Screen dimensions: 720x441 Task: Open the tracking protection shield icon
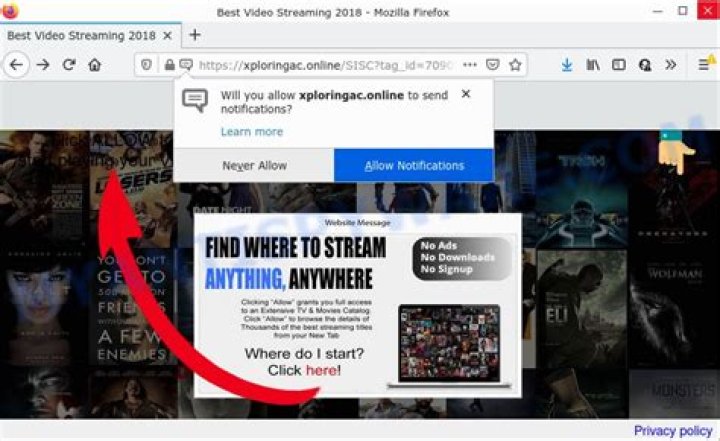148,64
